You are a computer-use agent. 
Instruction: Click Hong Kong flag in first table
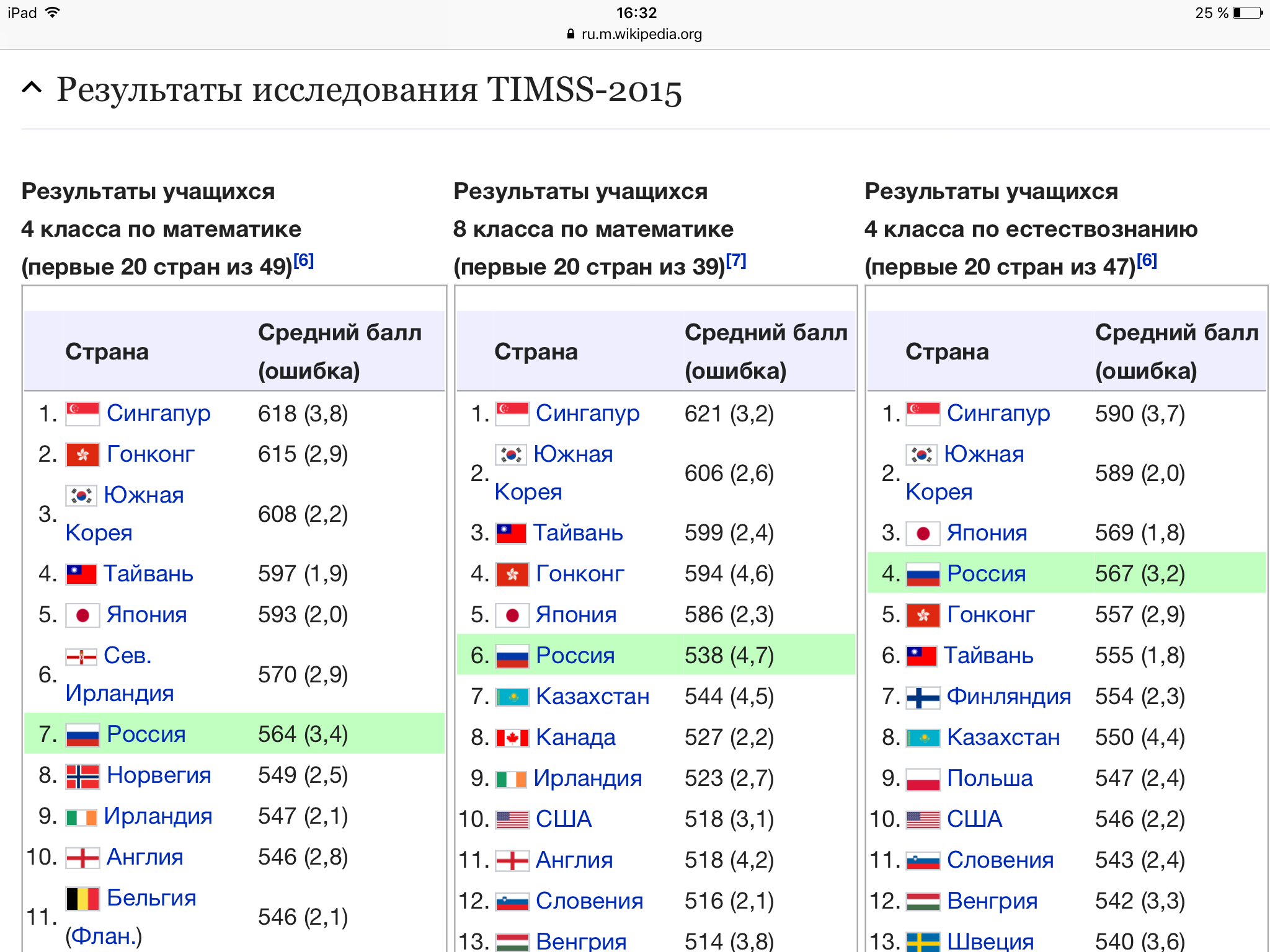pyautogui.click(x=82, y=454)
